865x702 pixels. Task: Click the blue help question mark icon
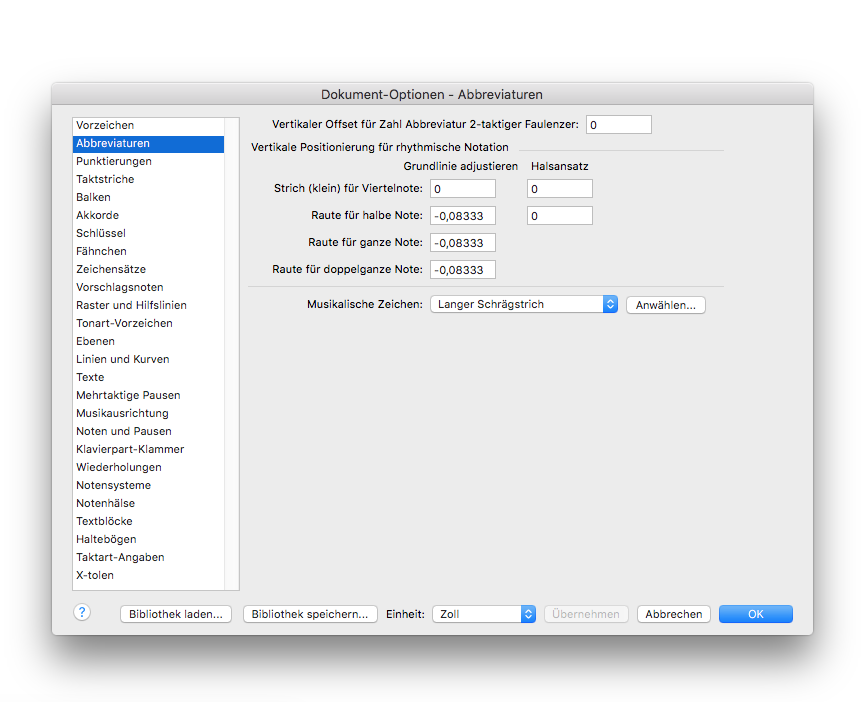[x=82, y=613]
